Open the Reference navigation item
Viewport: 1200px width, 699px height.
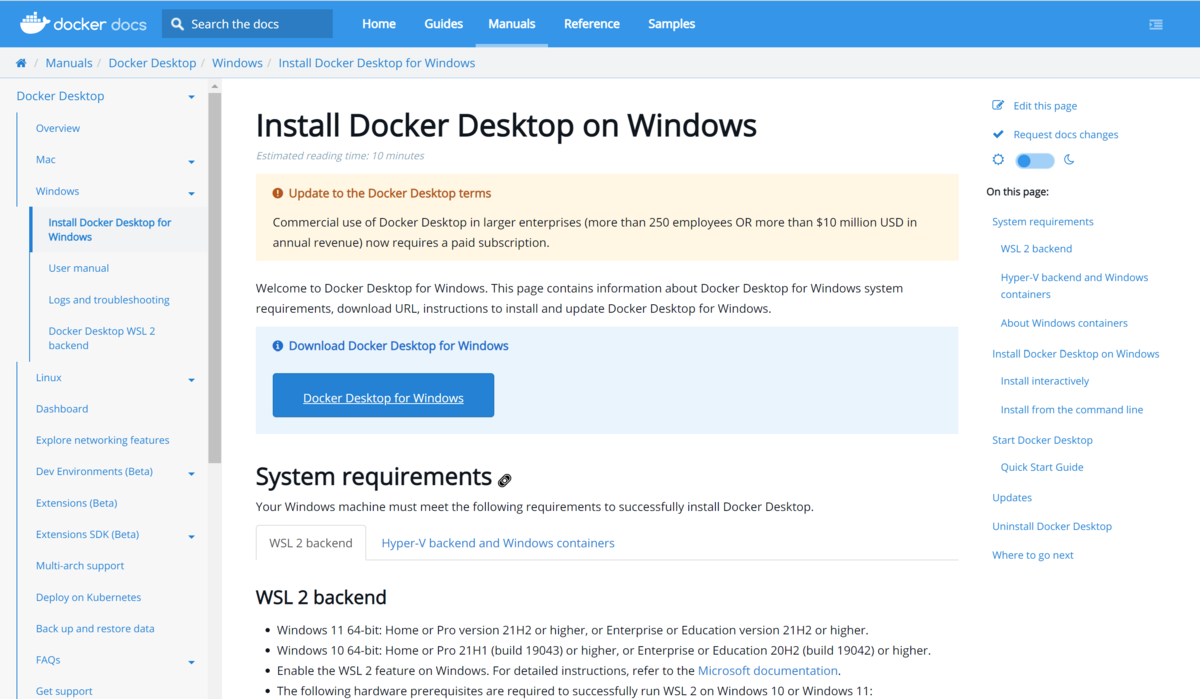coord(592,24)
